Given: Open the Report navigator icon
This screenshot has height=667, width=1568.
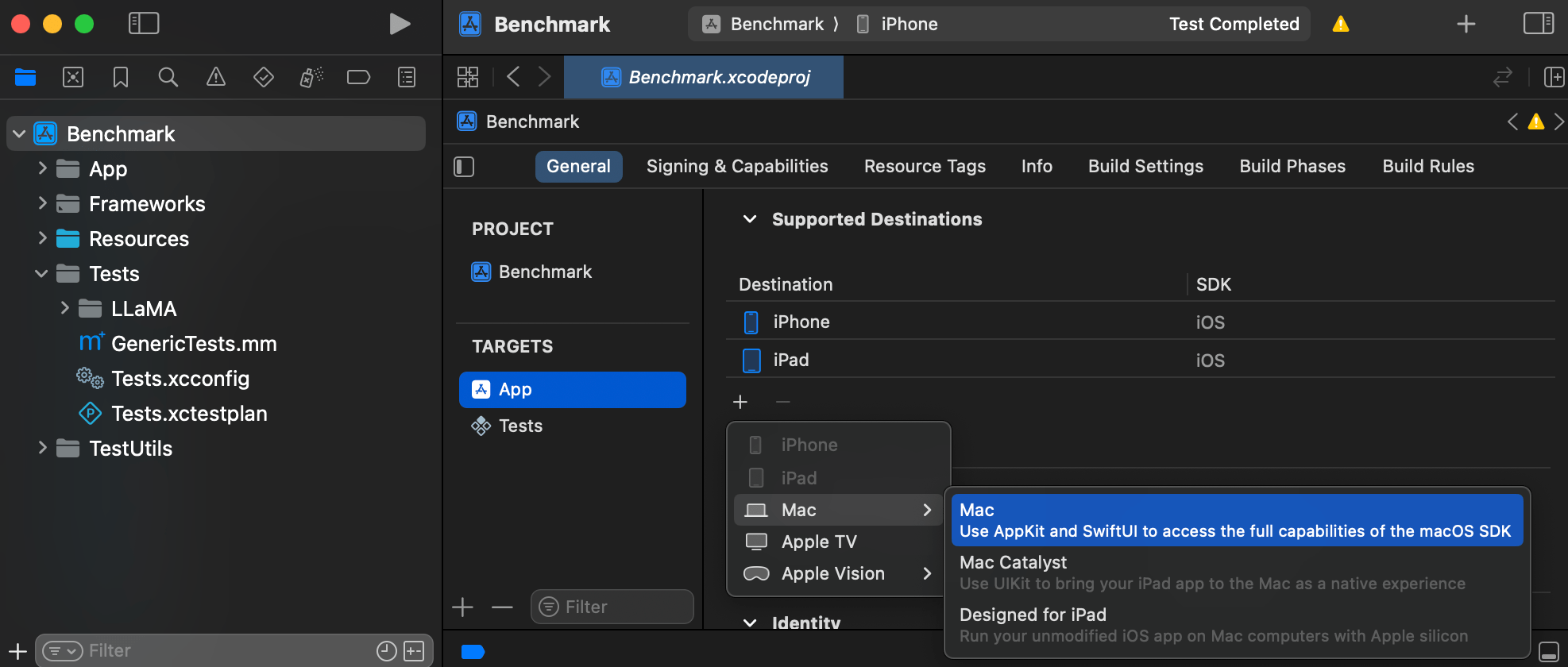Looking at the screenshot, I should tap(406, 77).
